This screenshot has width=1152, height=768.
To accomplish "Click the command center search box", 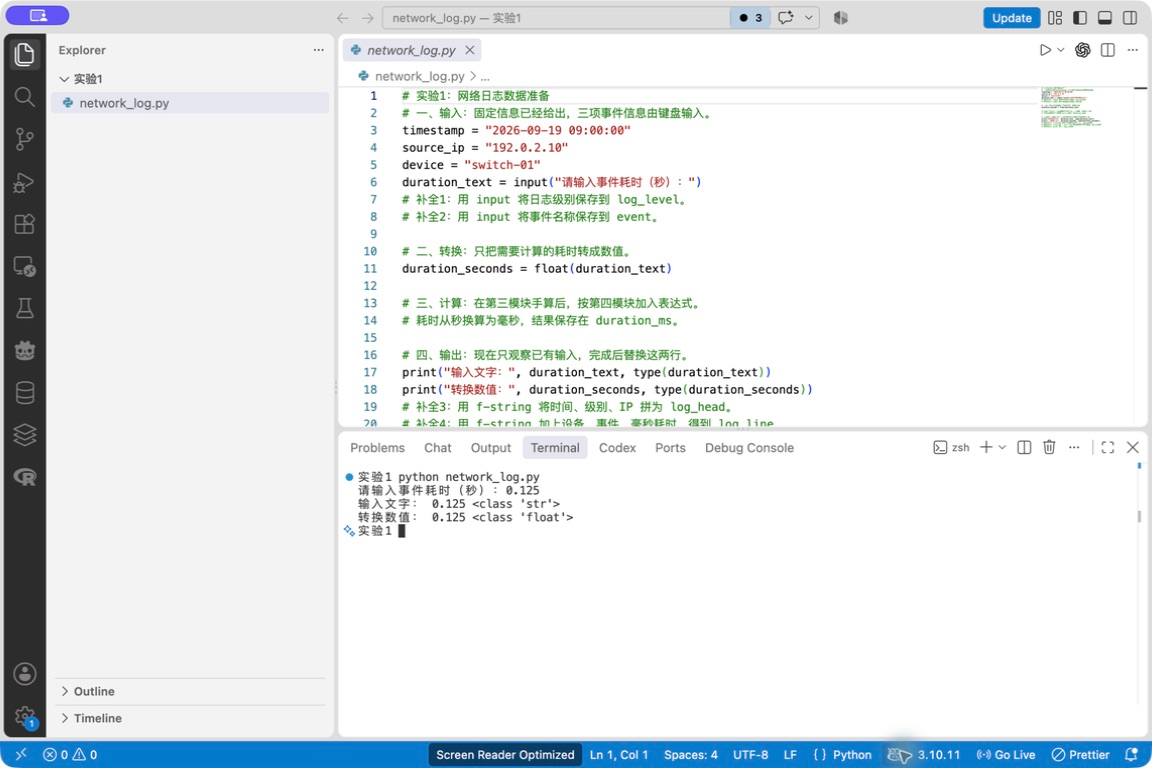I will (x=556, y=18).
